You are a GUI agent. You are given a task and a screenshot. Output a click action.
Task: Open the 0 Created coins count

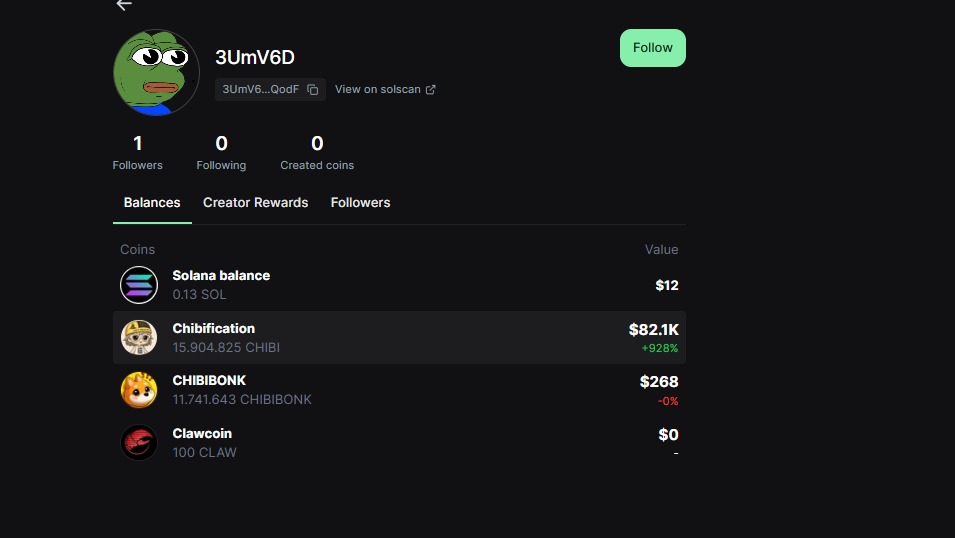317,153
